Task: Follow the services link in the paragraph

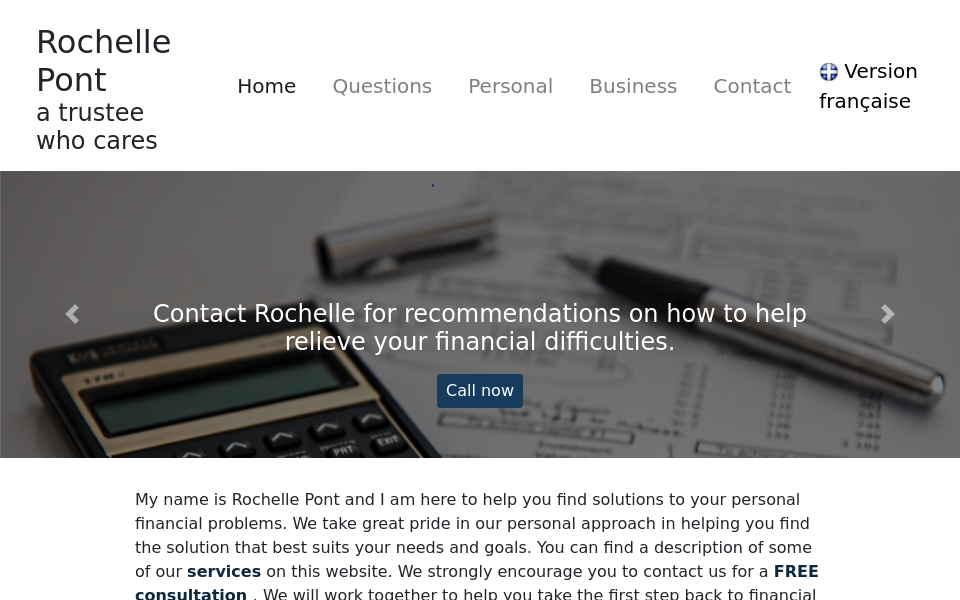Action: point(224,572)
